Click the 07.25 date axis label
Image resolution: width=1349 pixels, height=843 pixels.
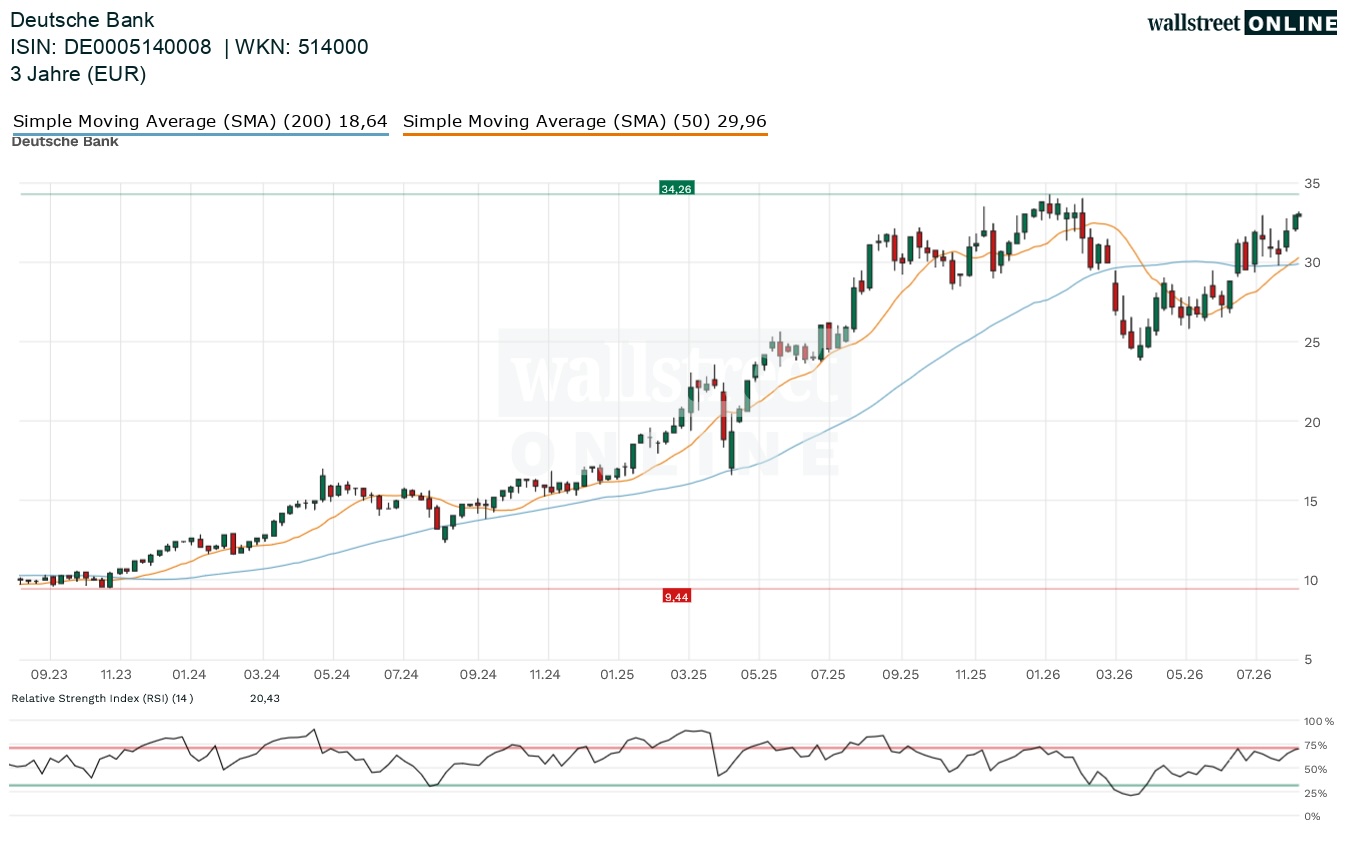click(828, 675)
